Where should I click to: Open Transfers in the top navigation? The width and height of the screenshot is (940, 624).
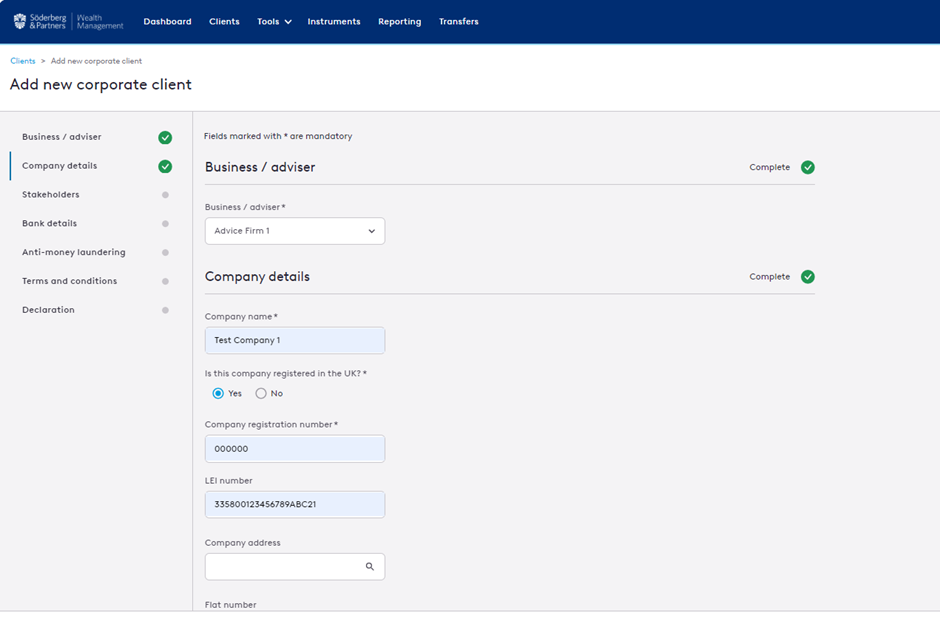(x=458, y=22)
